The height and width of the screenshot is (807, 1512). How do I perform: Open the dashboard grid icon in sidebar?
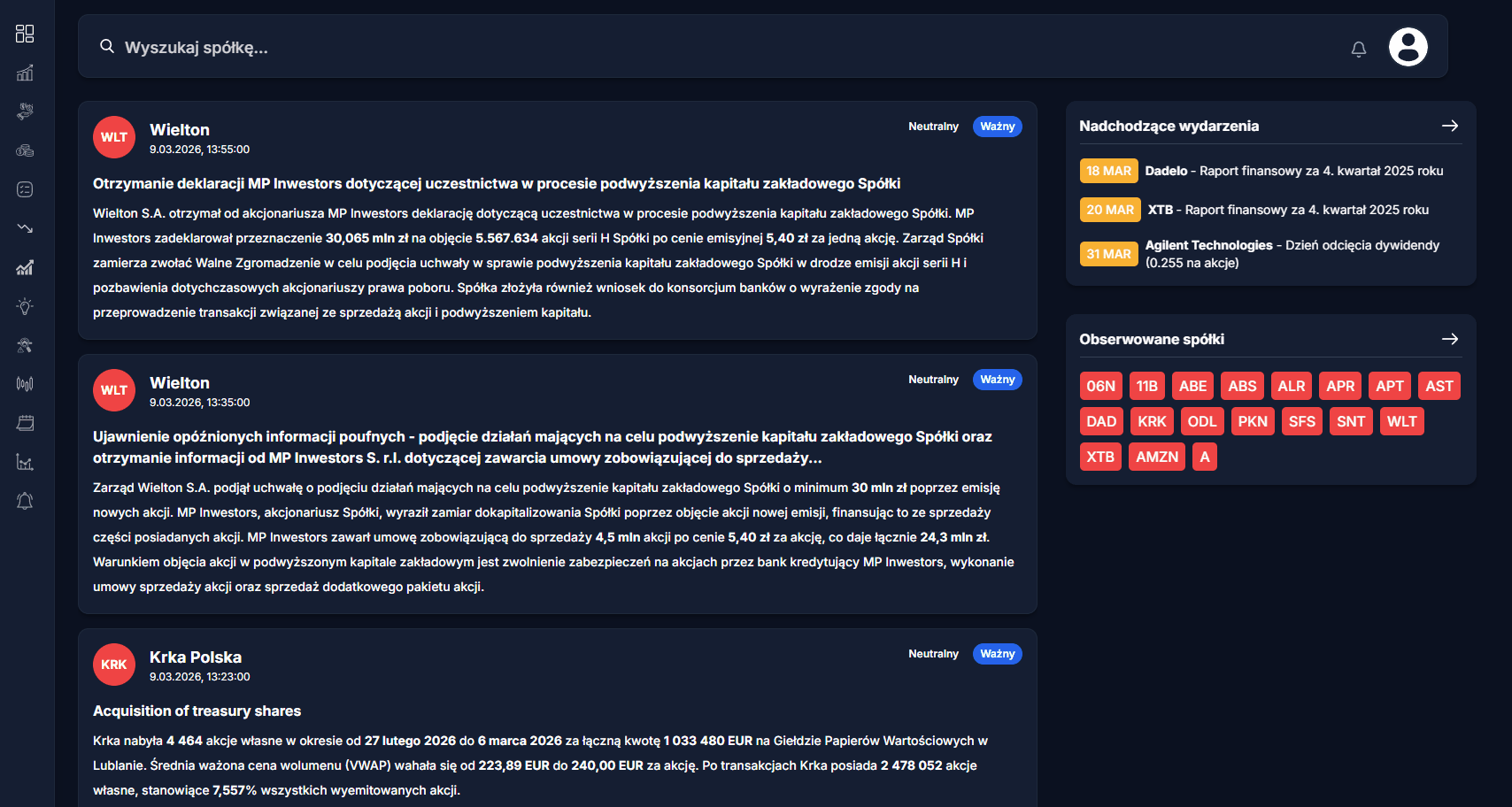pos(25,34)
